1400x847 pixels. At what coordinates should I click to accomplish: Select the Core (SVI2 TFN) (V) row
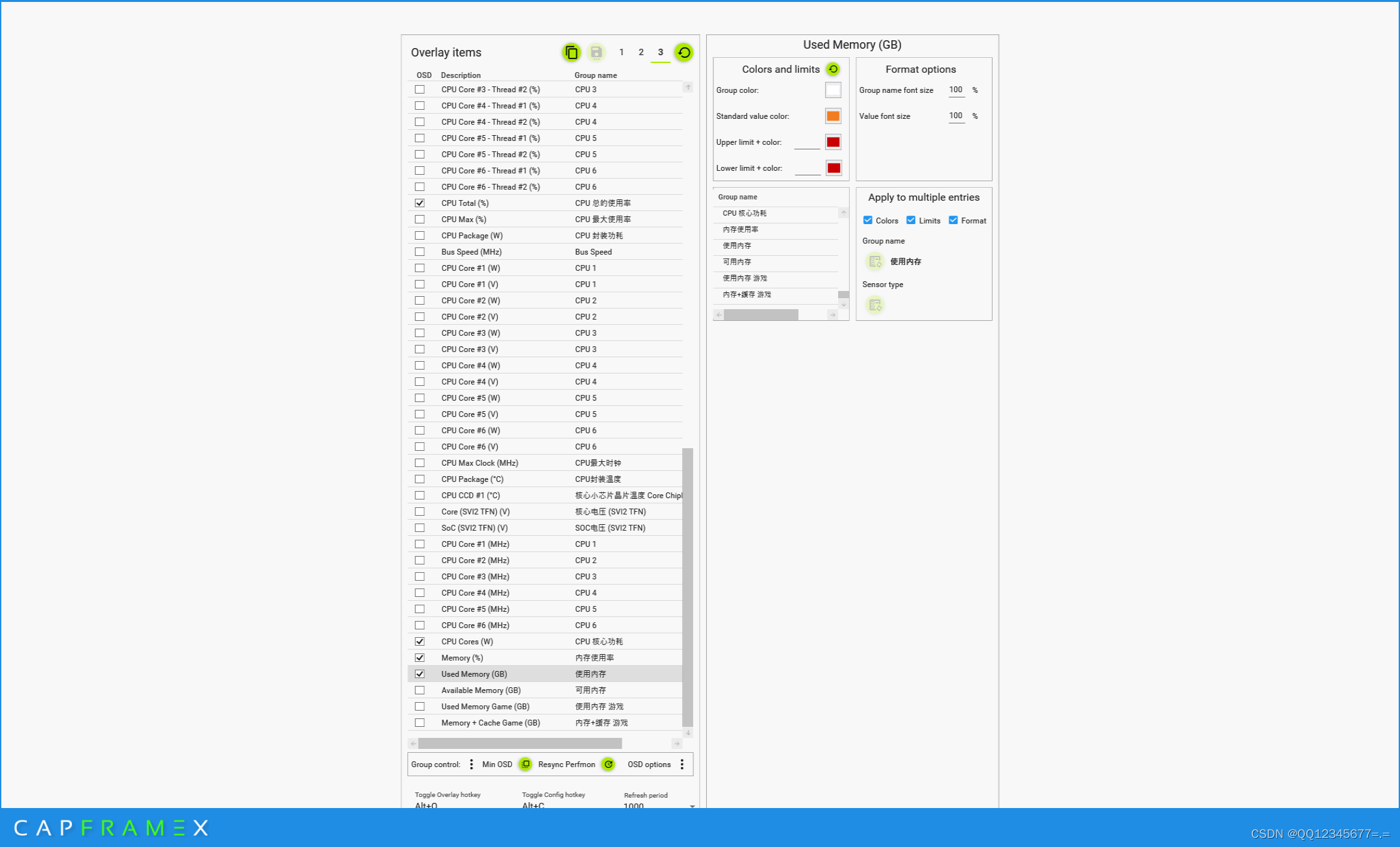click(545, 512)
